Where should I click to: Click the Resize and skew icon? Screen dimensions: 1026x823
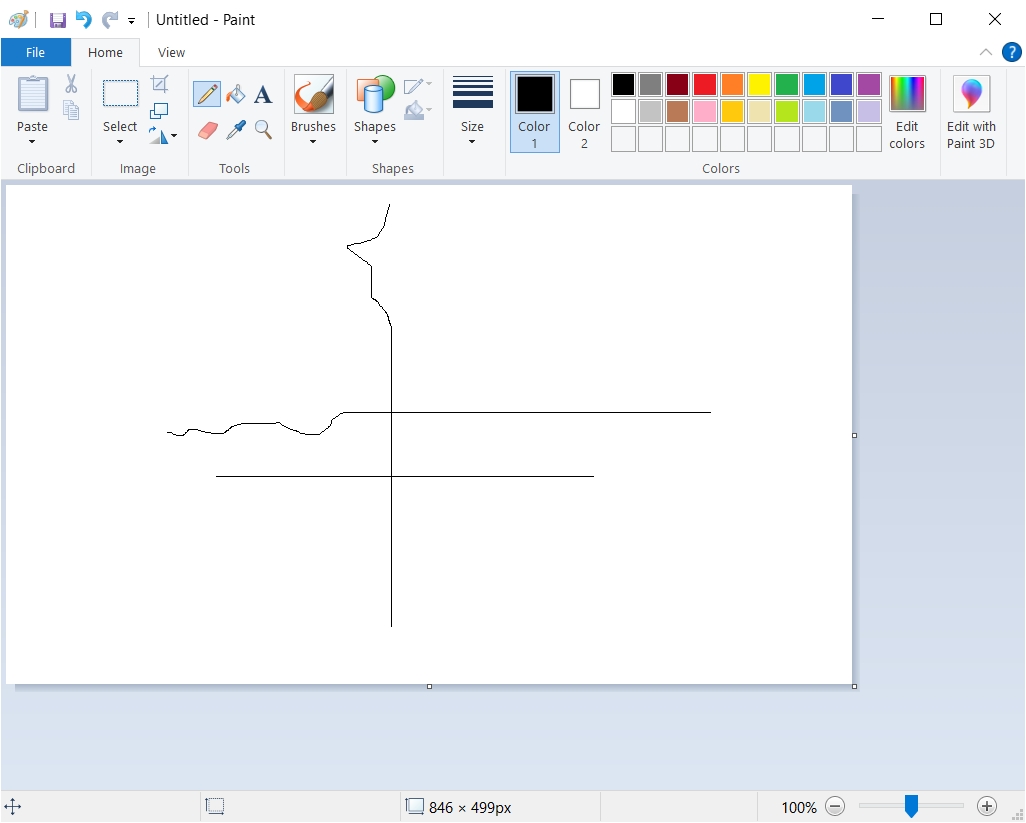click(159, 111)
